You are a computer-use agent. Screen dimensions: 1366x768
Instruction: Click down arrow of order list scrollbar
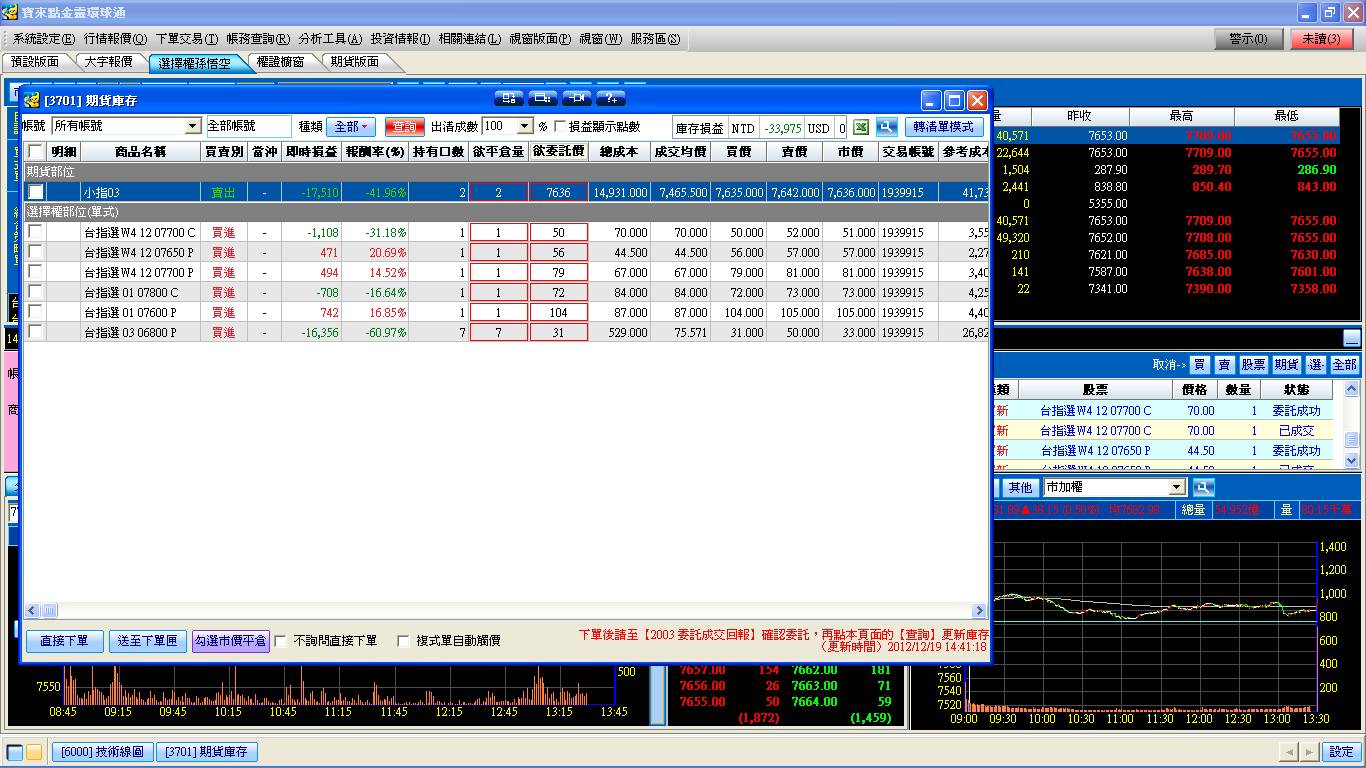[x=1352, y=460]
